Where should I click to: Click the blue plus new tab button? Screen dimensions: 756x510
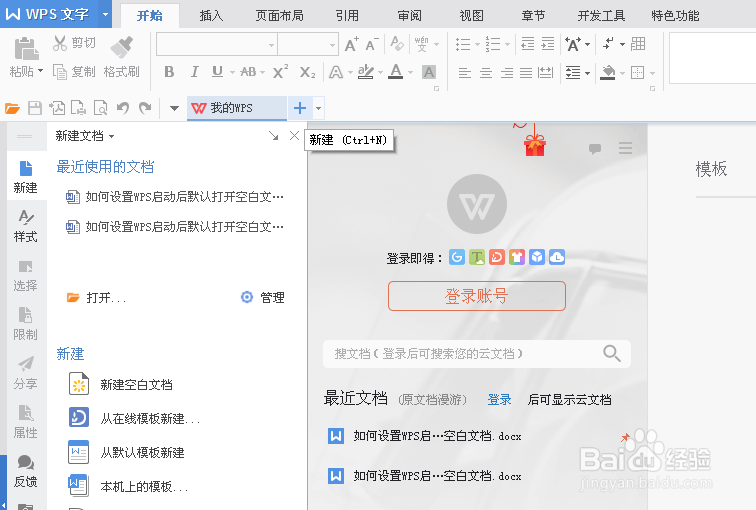pyautogui.click(x=300, y=108)
